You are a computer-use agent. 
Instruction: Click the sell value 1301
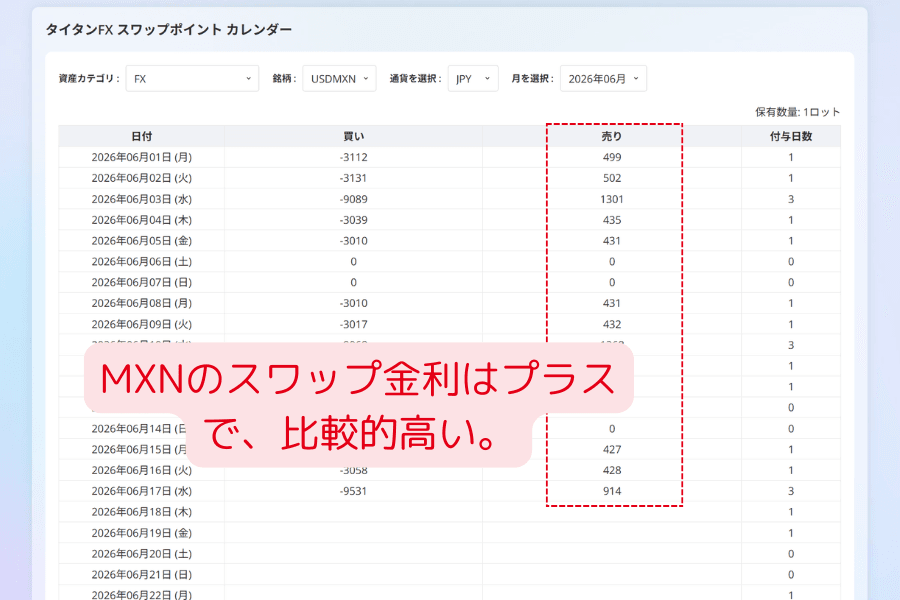[612, 199]
